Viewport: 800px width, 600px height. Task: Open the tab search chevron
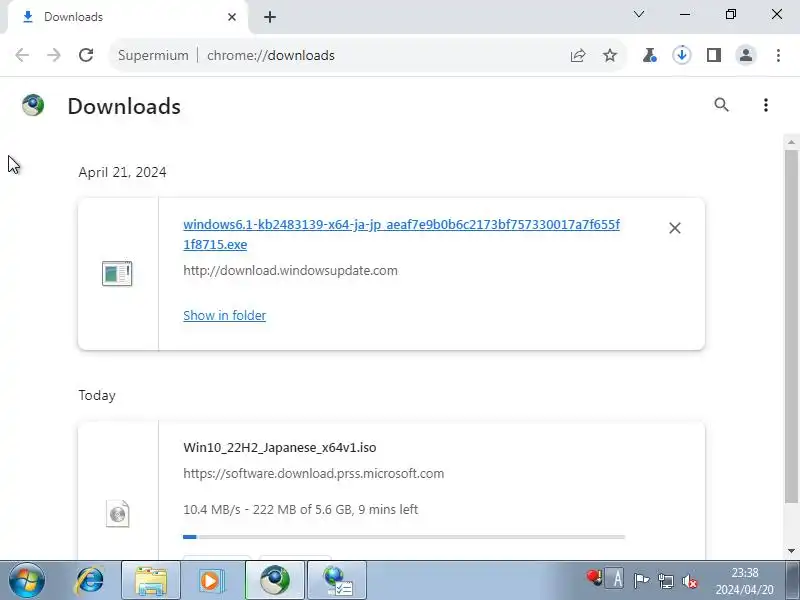coord(639,14)
